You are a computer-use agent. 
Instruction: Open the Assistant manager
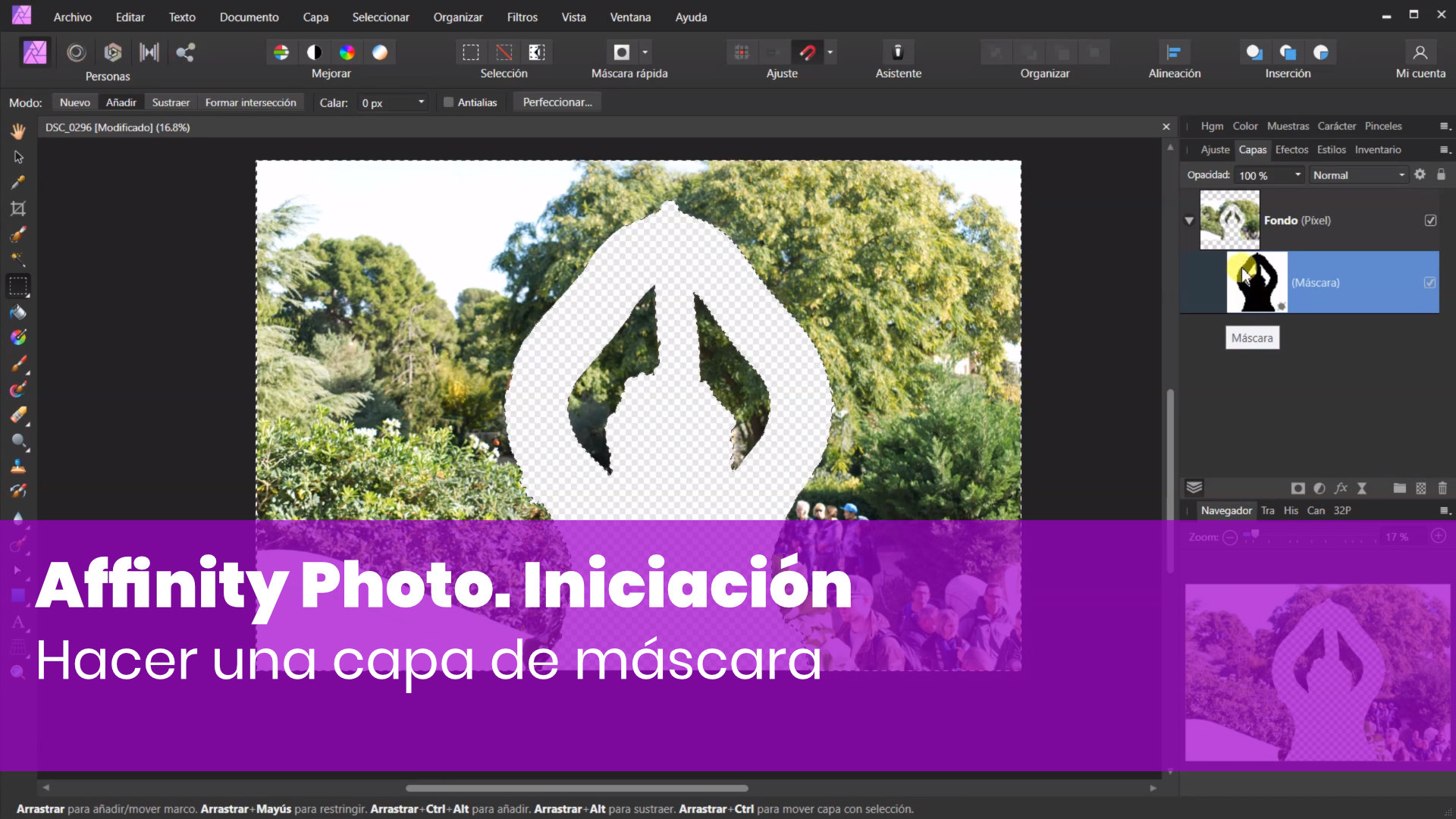pos(898,52)
